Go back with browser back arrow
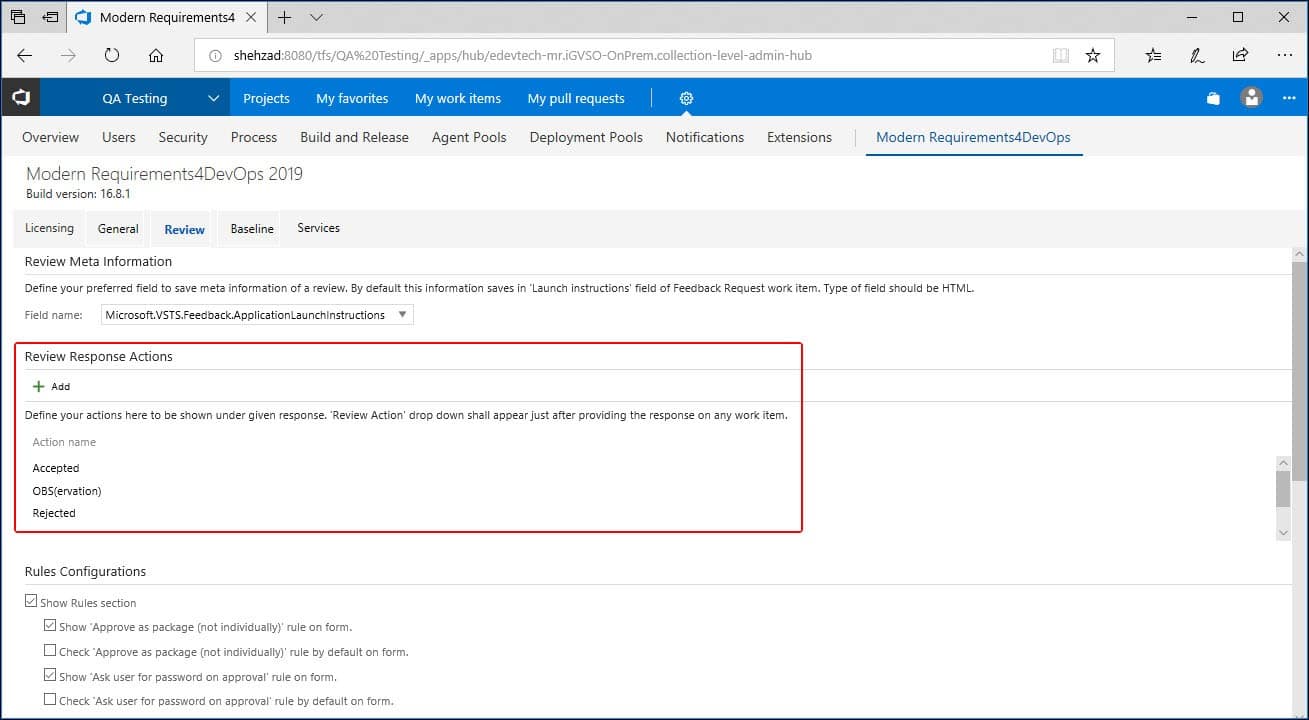Viewport: 1309px width, 720px height. [x=25, y=56]
